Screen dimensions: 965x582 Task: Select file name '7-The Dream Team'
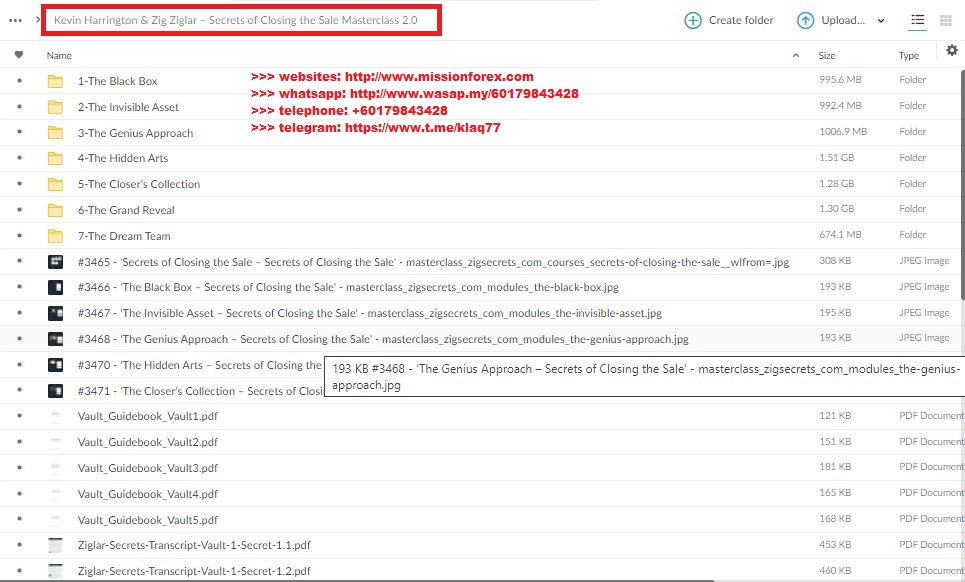(x=124, y=236)
